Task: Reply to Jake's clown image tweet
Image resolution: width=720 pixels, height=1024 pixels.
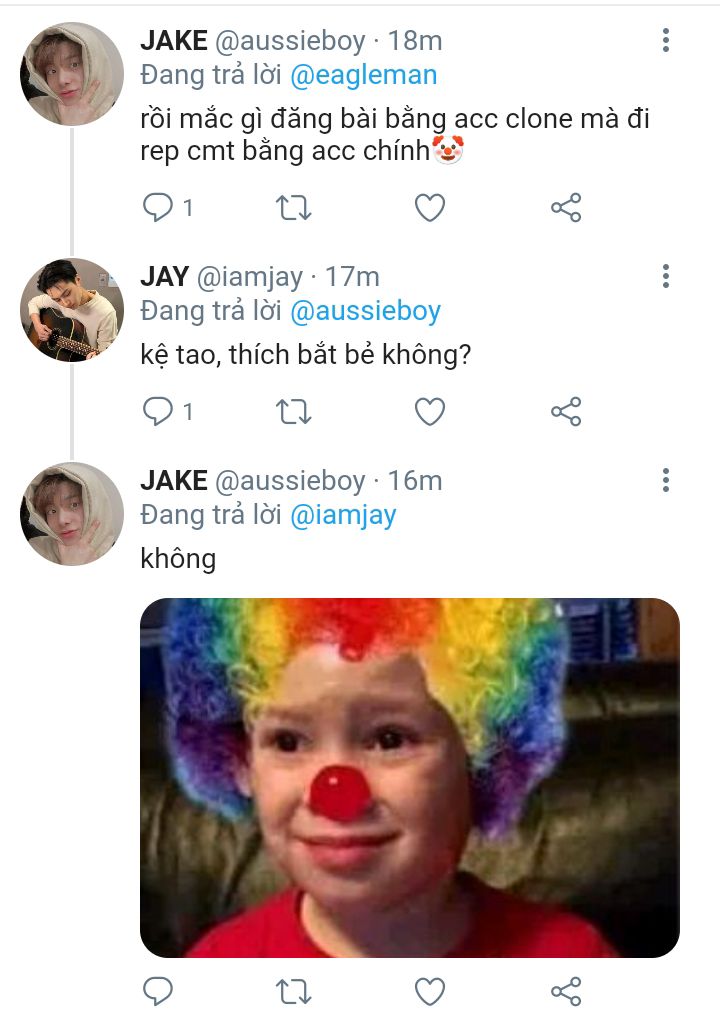Action: 157,991
